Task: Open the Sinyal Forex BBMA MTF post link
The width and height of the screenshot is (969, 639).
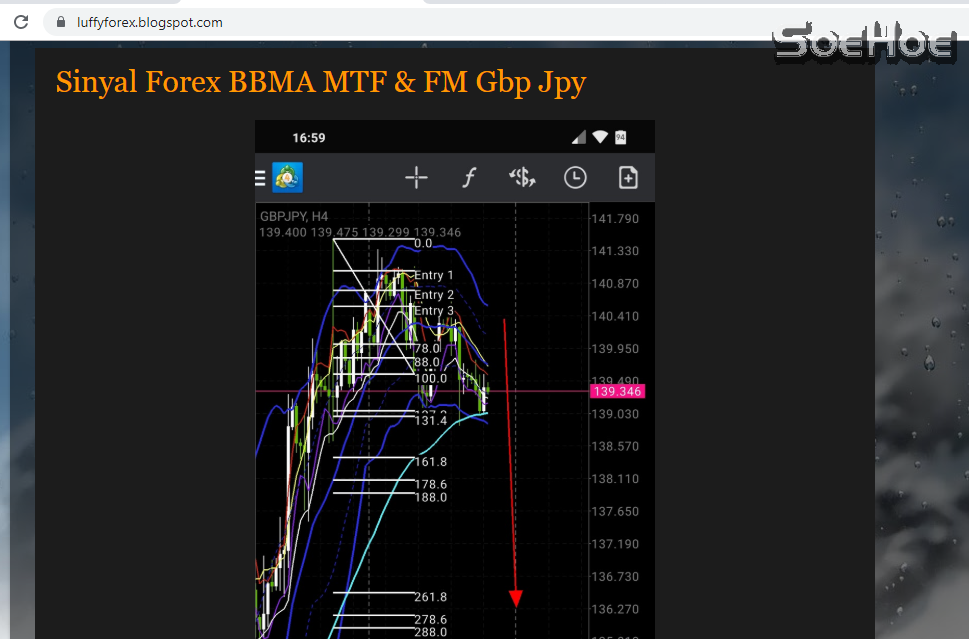Action: (320, 82)
